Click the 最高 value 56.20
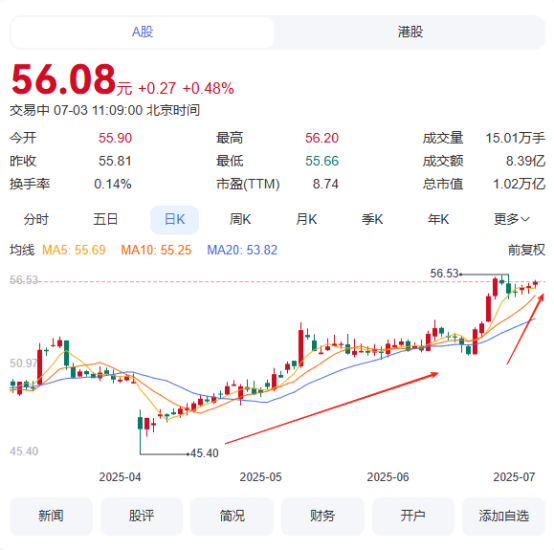 point(322,138)
